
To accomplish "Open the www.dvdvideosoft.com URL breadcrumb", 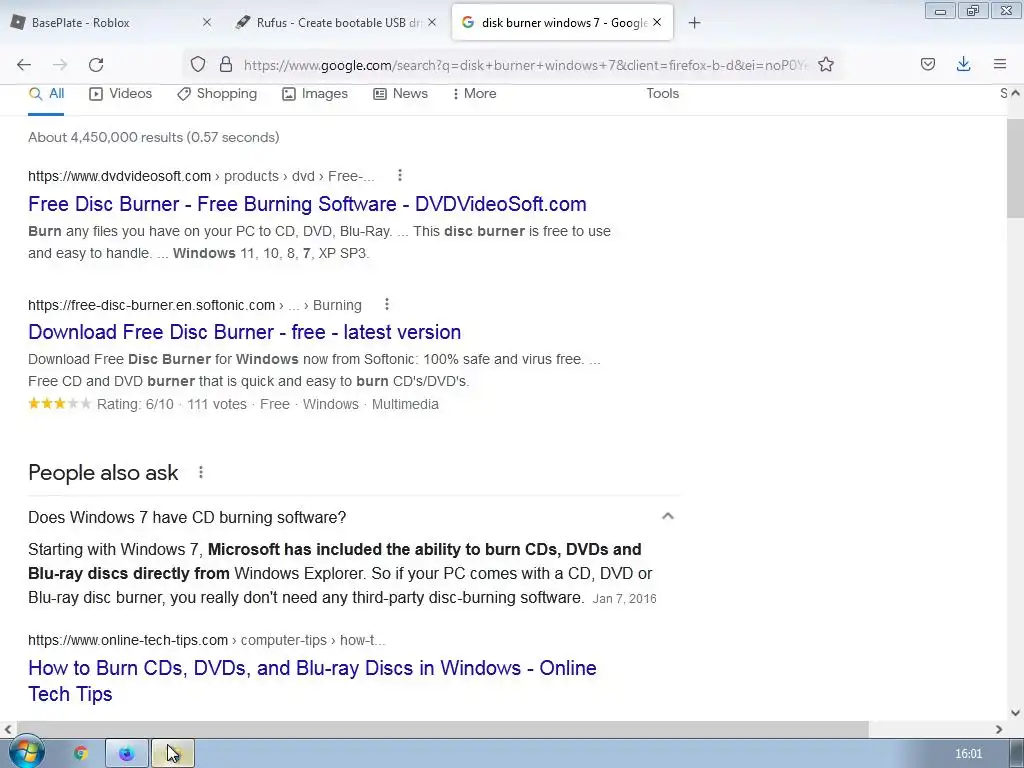I will click(x=201, y=176).
